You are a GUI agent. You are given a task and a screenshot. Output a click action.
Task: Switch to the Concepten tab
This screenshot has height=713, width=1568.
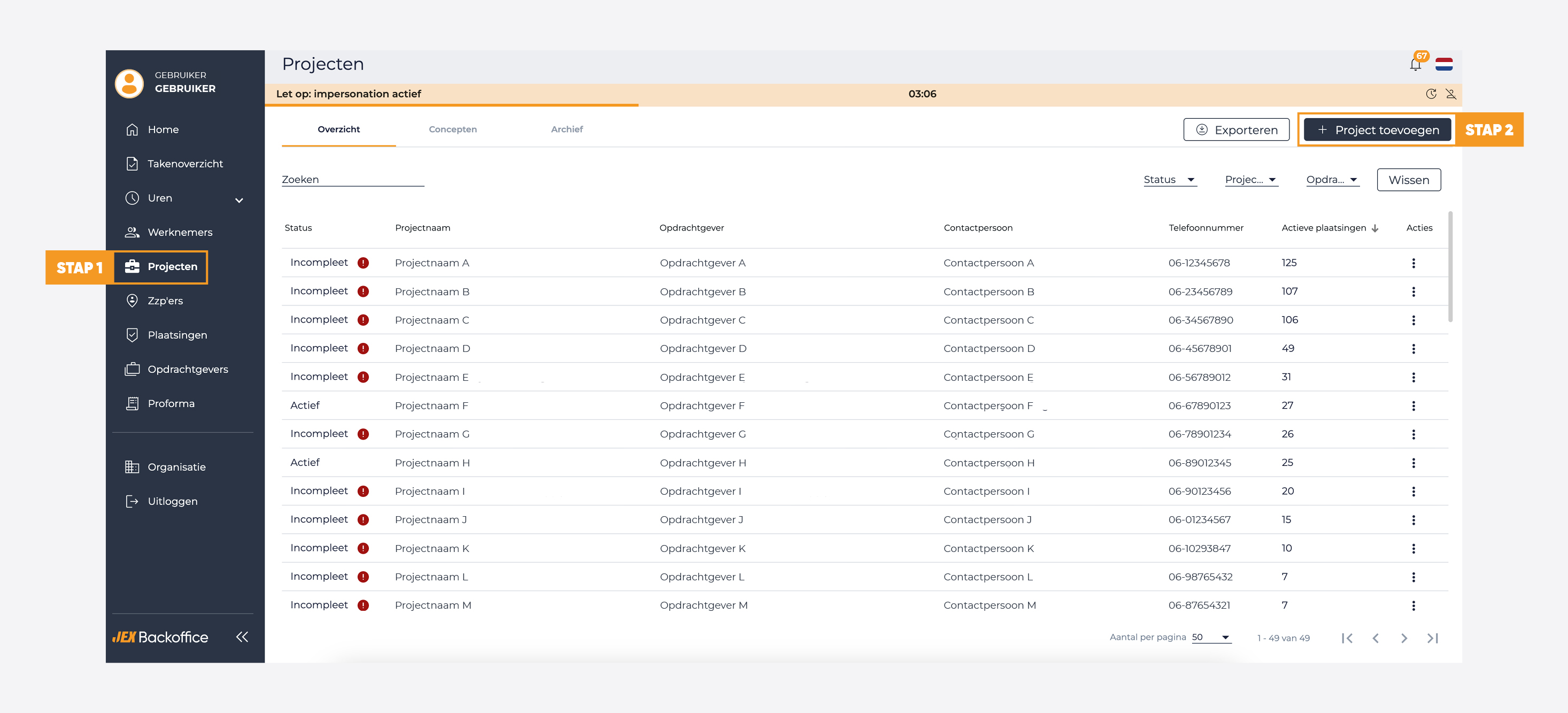pyautogui.click(x=453, y=129)
